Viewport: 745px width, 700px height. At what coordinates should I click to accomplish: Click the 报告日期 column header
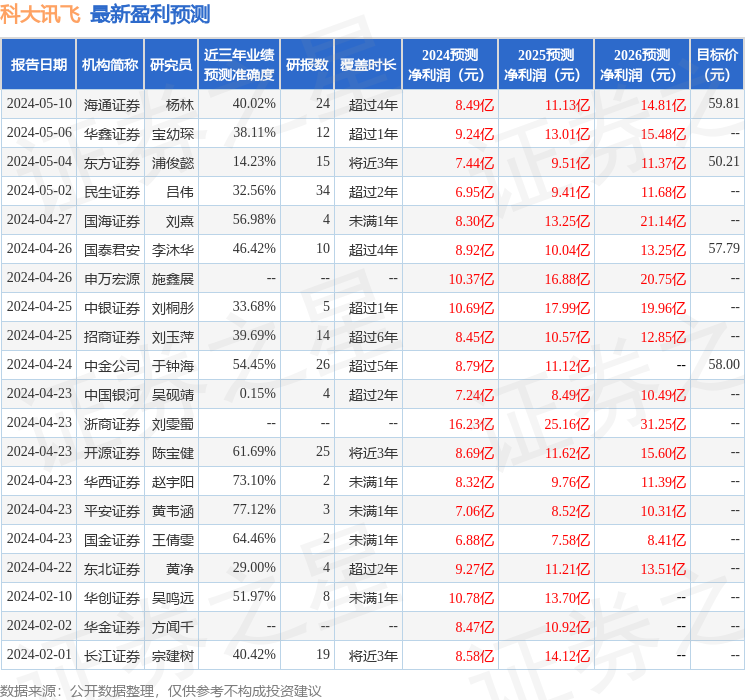tap(38, 64)
